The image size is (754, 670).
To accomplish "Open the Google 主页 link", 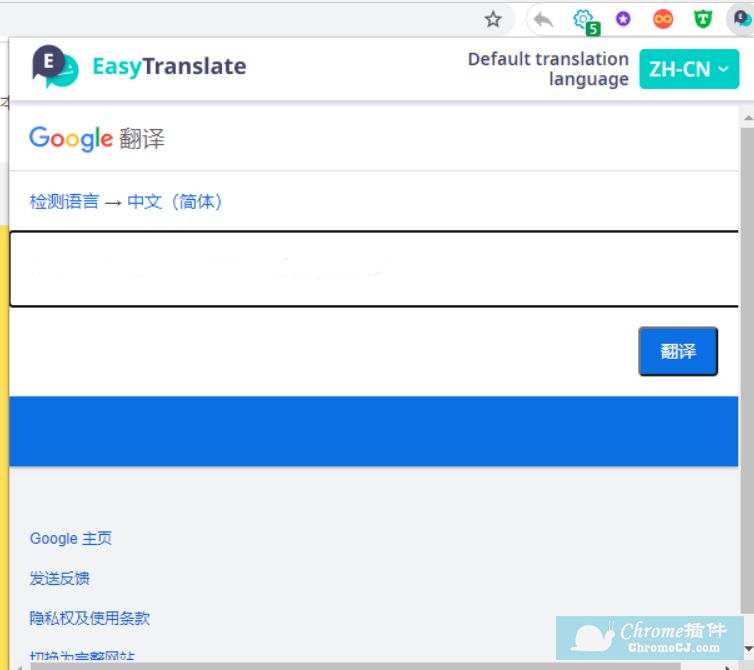I will click(71, 538).
